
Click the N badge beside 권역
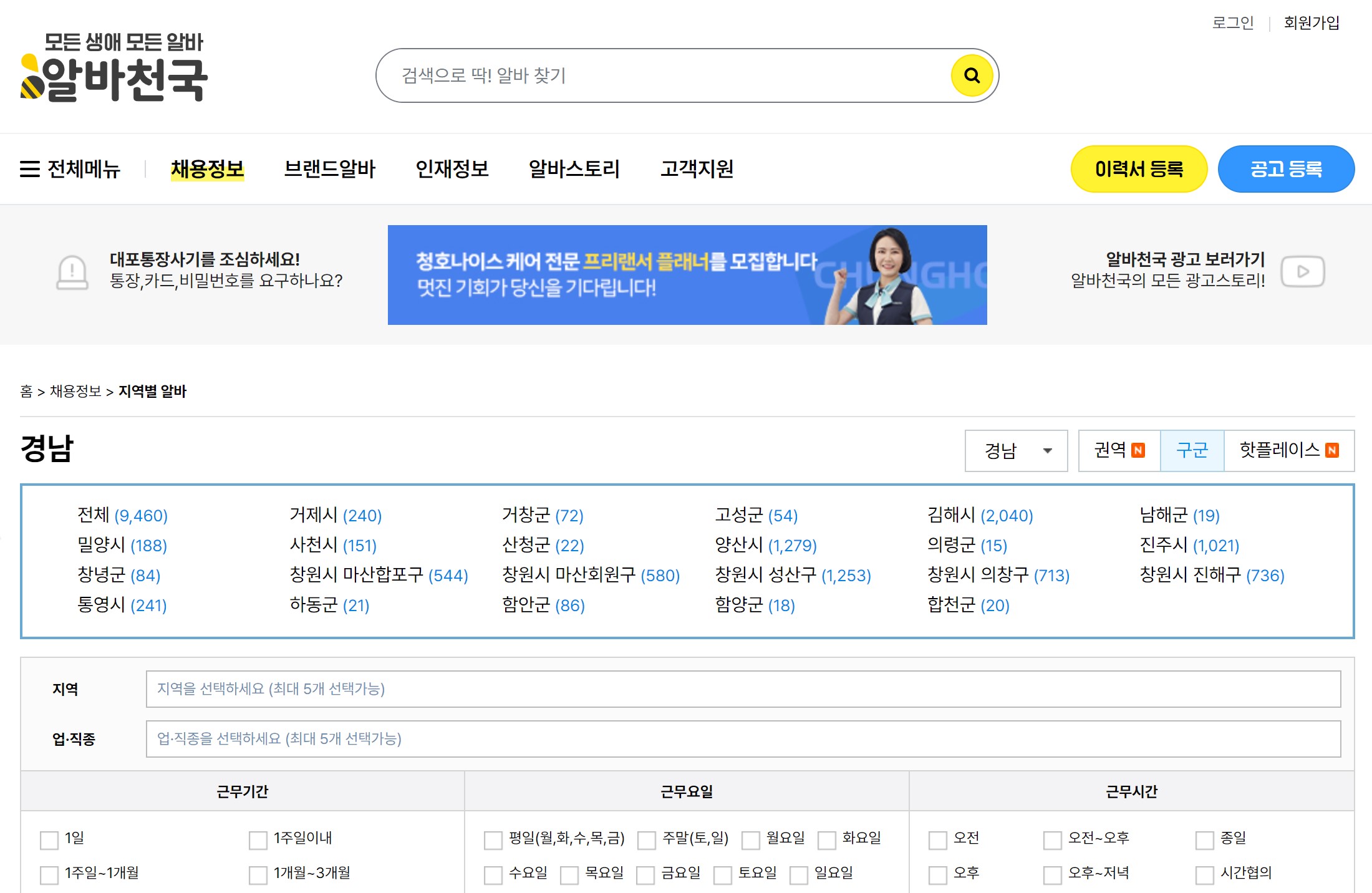(x=1138, y=450)
